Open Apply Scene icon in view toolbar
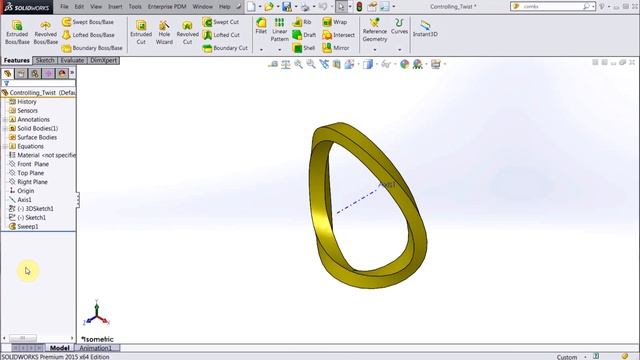This screenshot has height=360, width=640. pyautogui.click(x=417, y=64)
